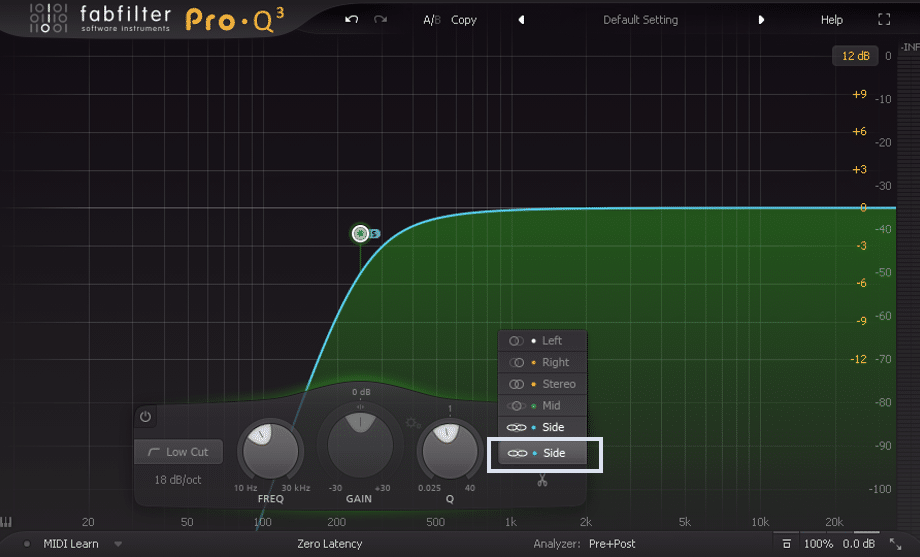This screenshot has width=920, height=557.
Task: Undo the last change
Action: [x=351, y=19]
